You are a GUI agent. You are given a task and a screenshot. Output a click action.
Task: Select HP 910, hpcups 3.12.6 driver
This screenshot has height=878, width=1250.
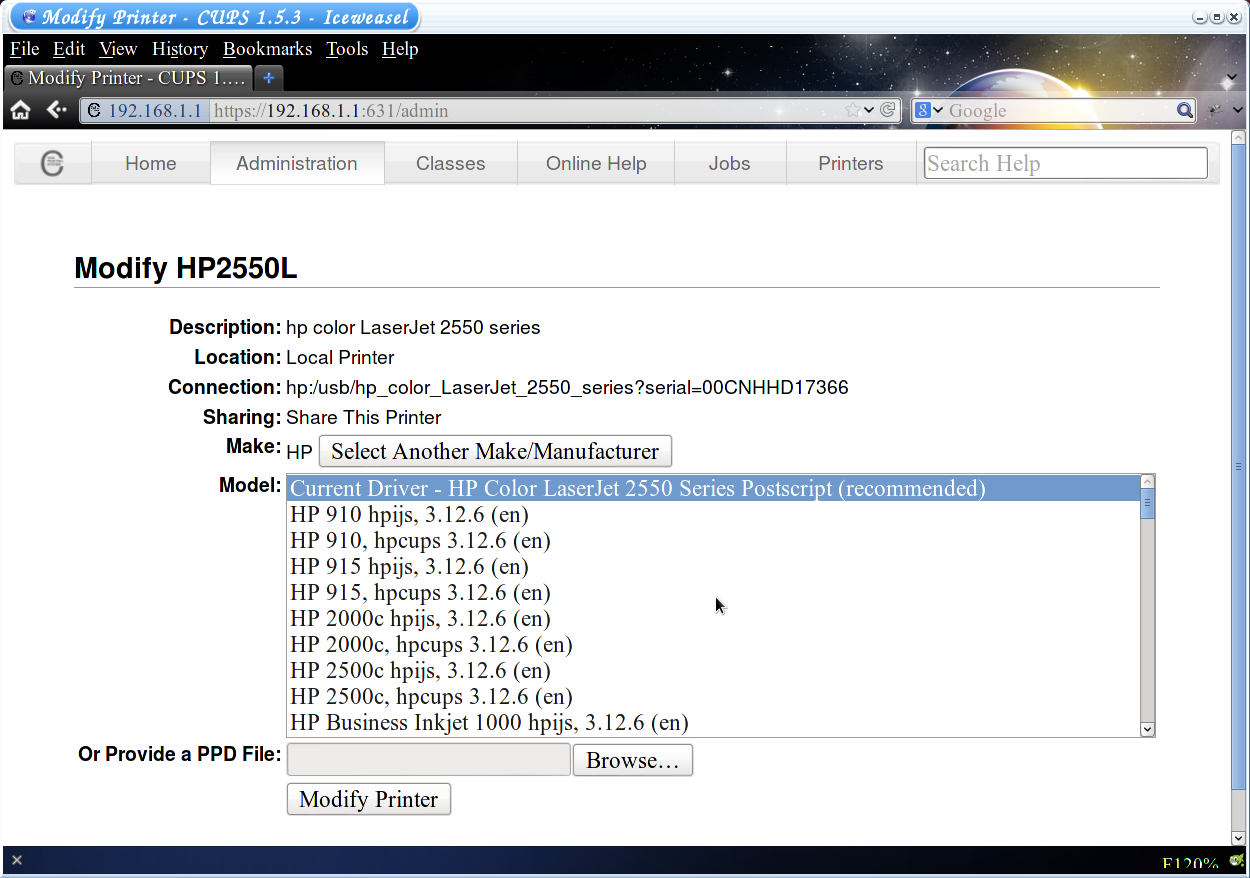point(714,540)
